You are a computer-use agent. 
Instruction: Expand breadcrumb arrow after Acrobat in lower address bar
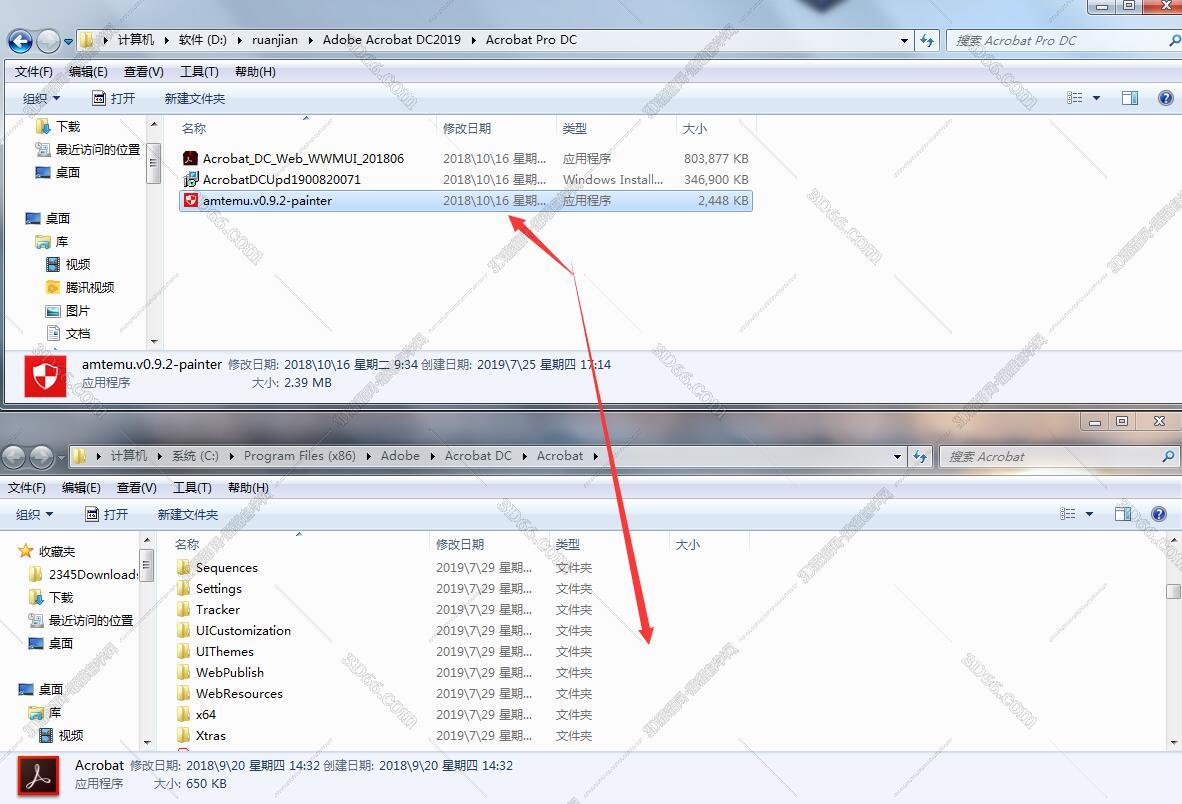596,456
